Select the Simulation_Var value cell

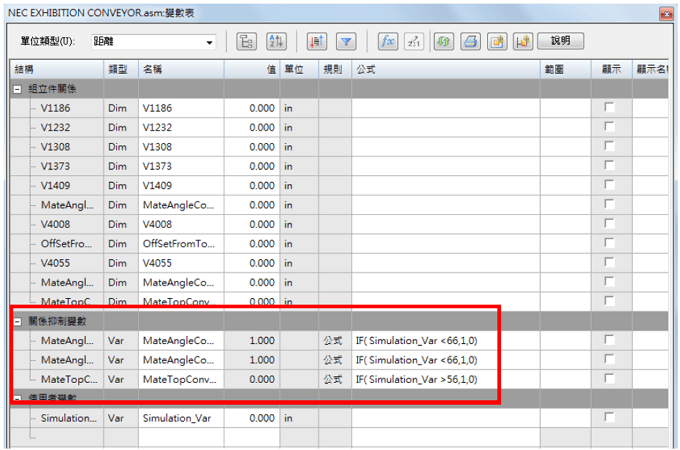click(250, 417)
